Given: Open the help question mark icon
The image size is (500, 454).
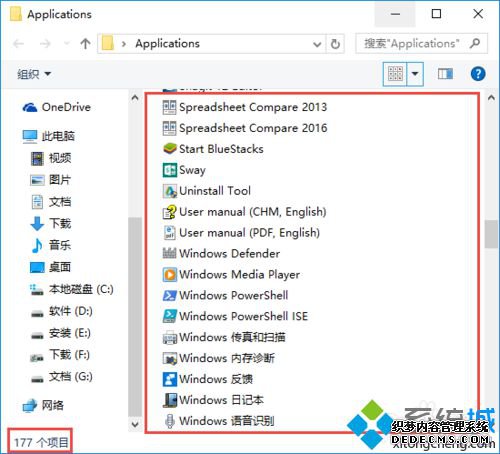Looking at the screenshot, I should point(478,74).
